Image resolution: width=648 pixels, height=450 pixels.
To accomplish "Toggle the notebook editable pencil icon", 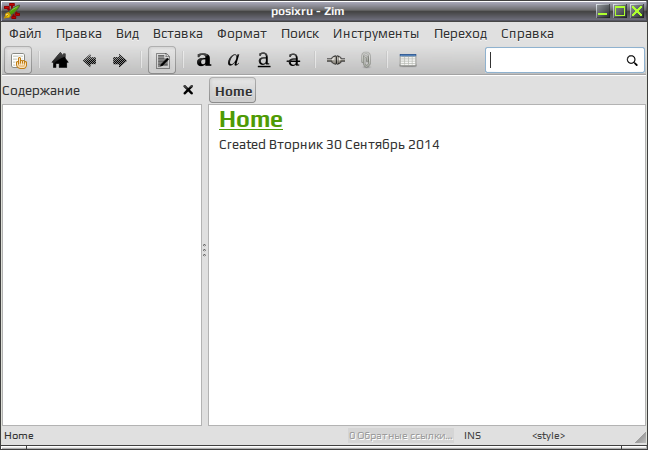I will click(x=162, y=61).
